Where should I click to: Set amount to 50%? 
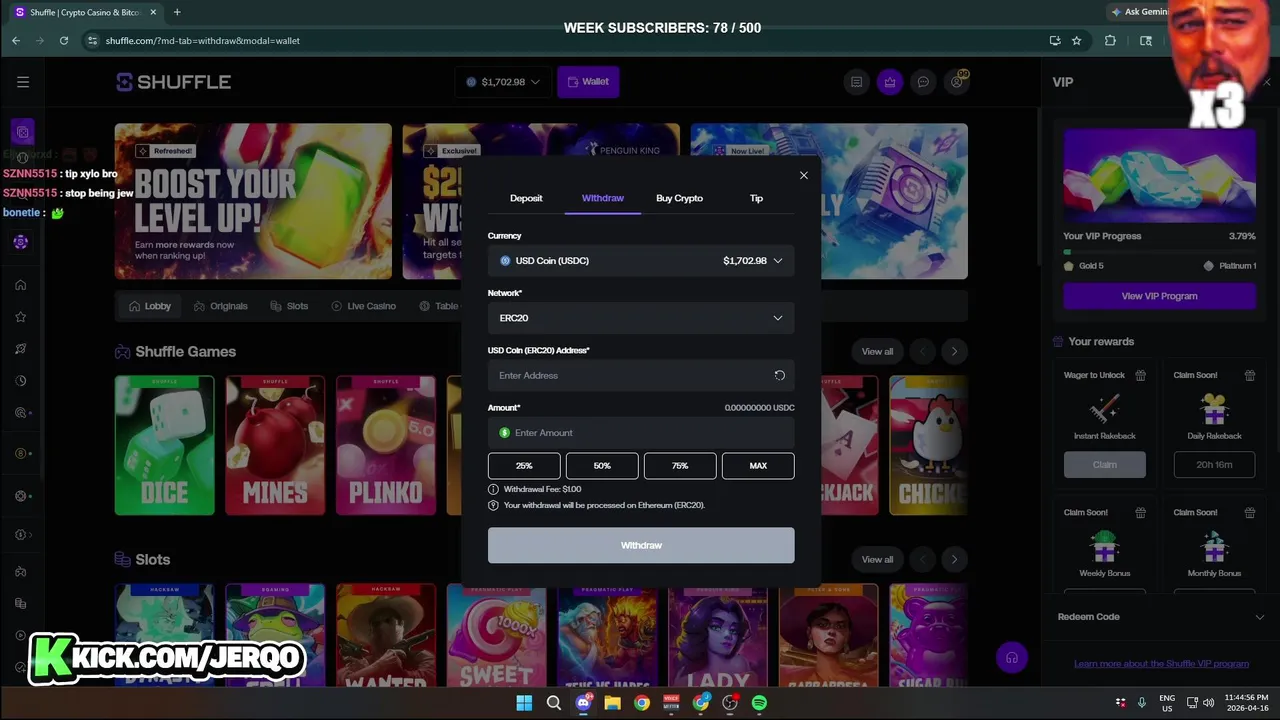602,466
